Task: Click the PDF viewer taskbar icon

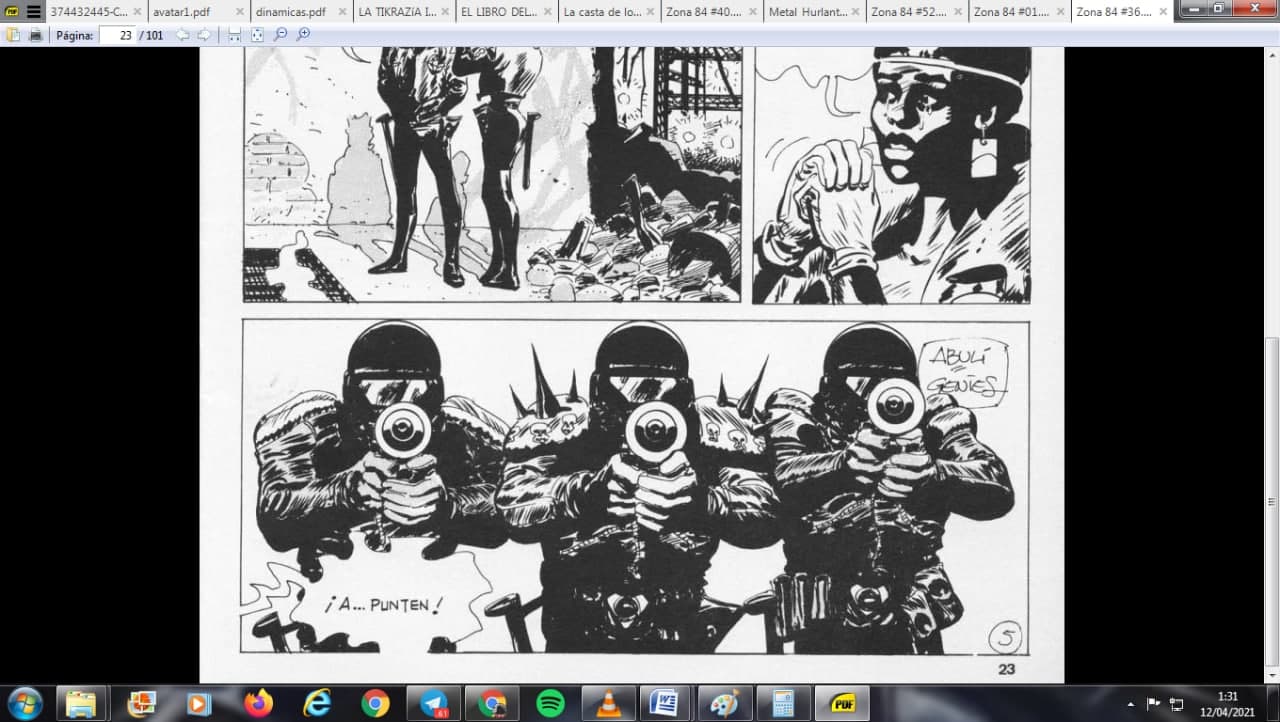Action: (x=842, y=703)
